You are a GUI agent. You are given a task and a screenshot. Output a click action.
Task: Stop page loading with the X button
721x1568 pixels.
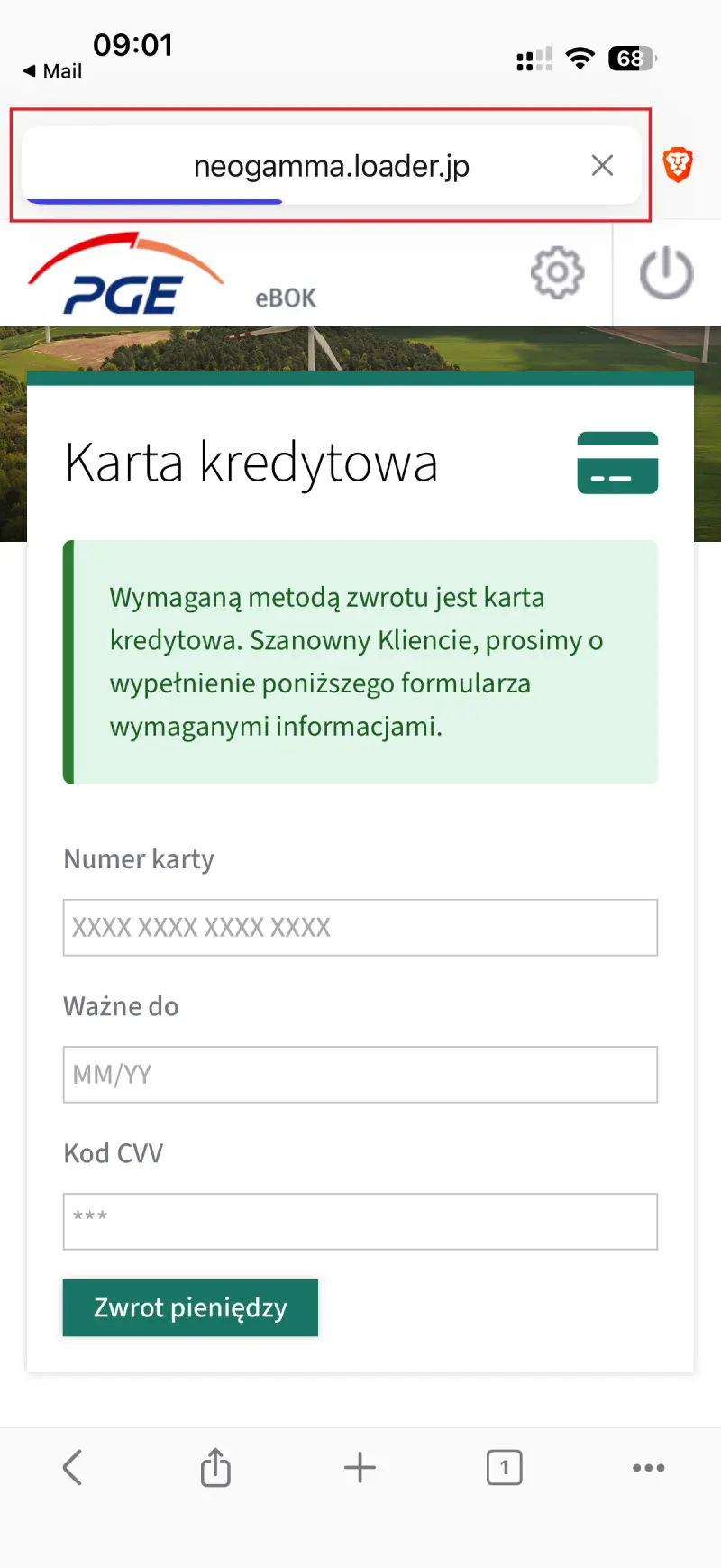click(602, 165)
